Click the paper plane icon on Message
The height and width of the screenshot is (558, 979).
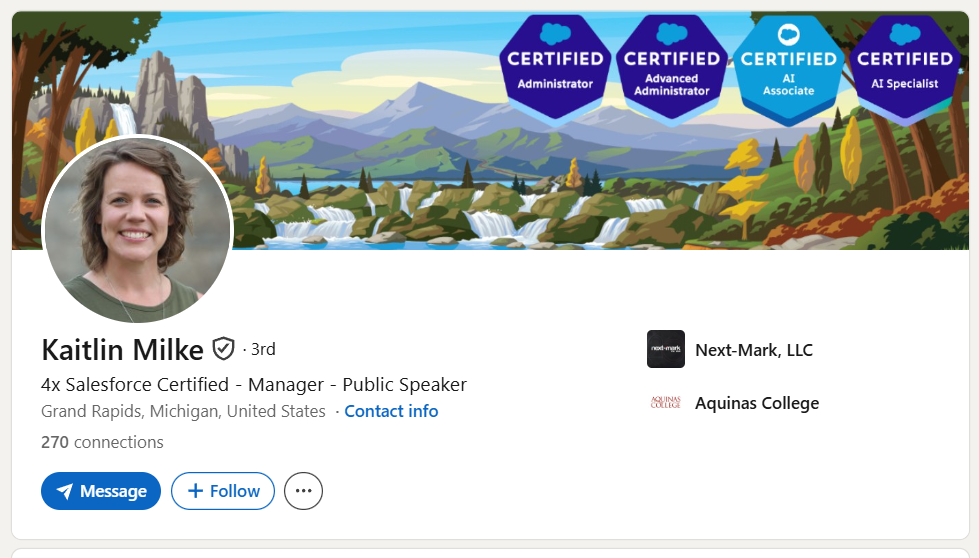(x=65, y=491)
